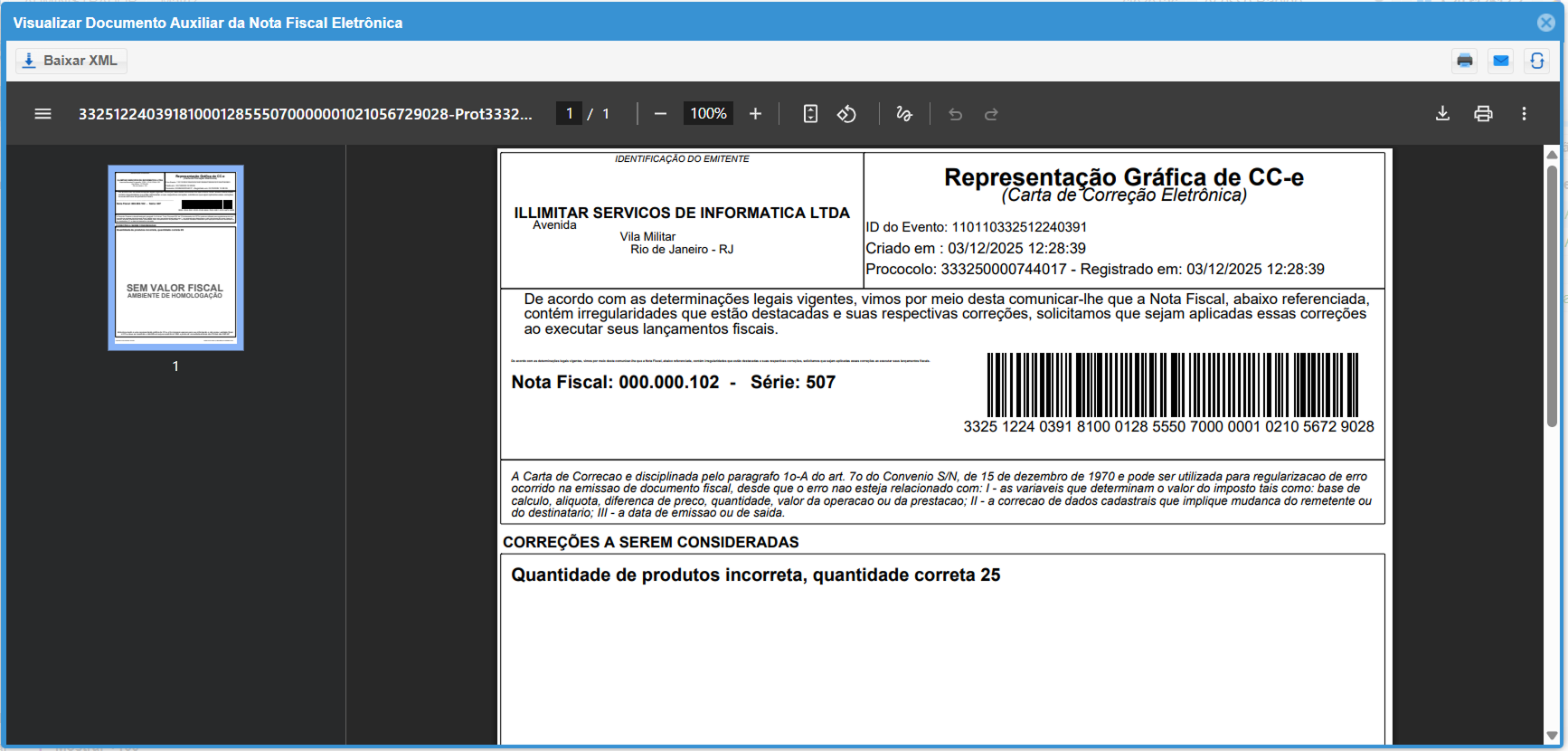Send document by email envelope icon
The width and height of the screenshot is (1568, 751).
tap(1501, 61)
